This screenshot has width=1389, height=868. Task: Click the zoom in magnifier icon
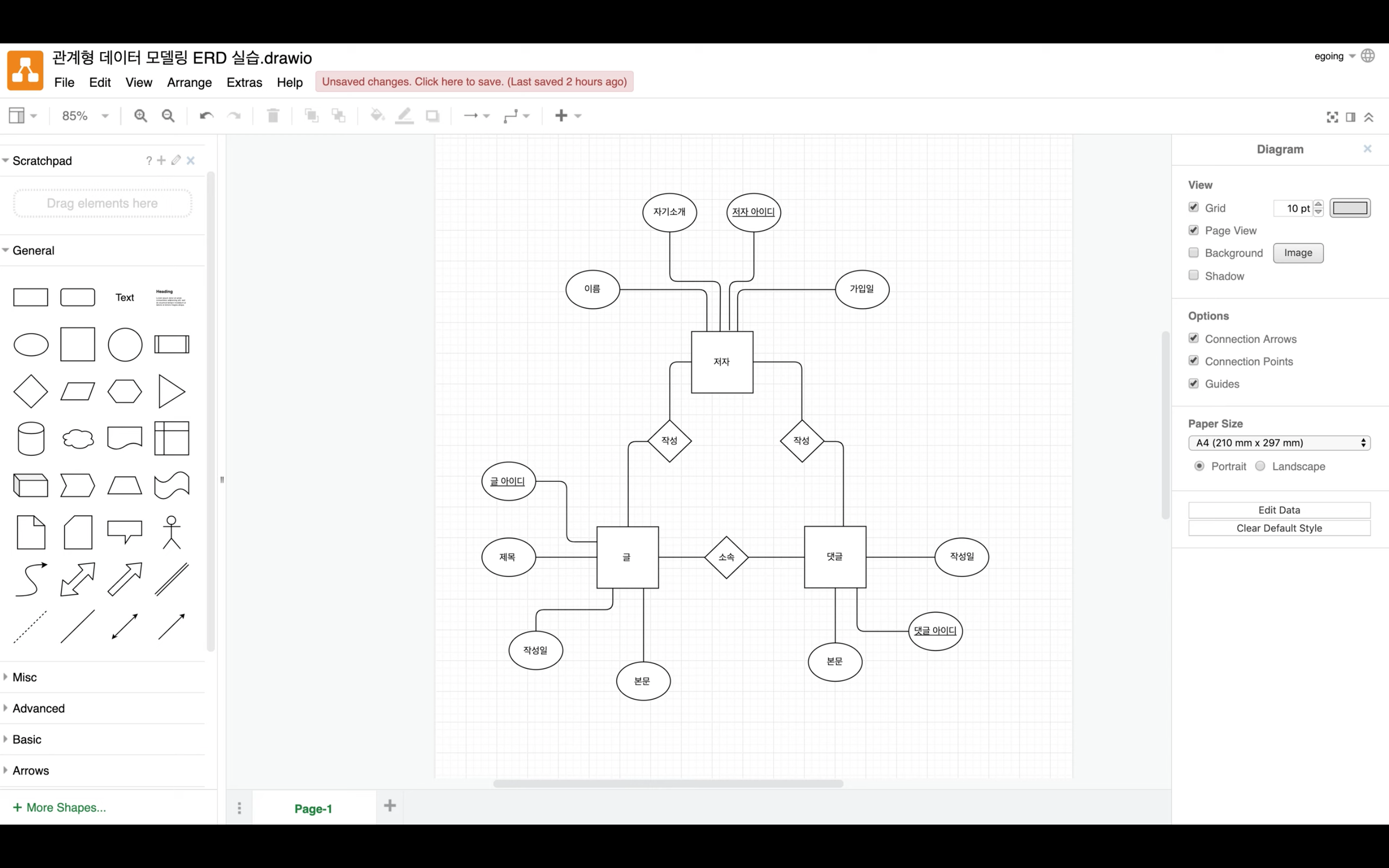pyautogui.click(x=141, y=116)
